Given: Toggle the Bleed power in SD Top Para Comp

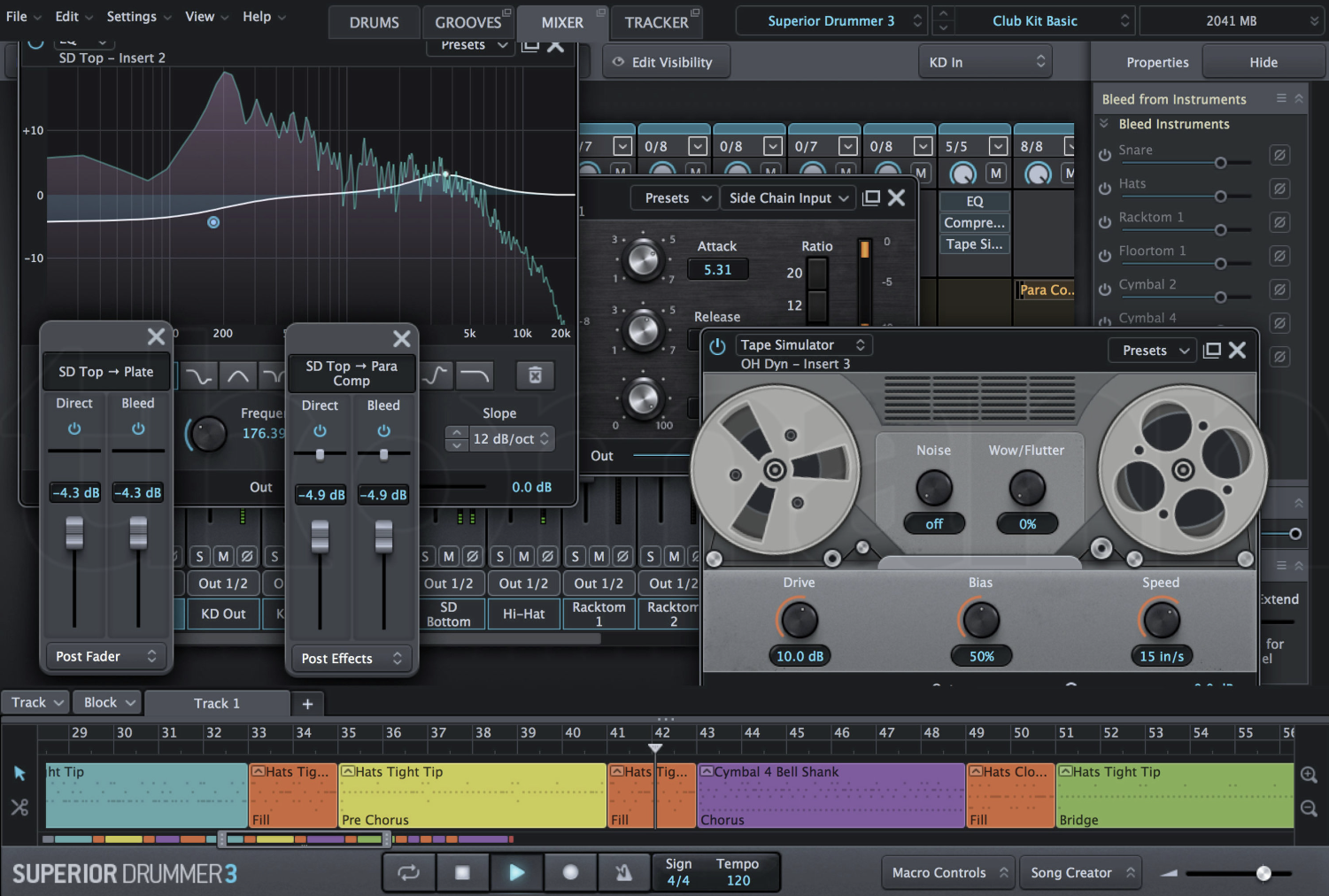Looking at the screenshot, I should point(383,432).
